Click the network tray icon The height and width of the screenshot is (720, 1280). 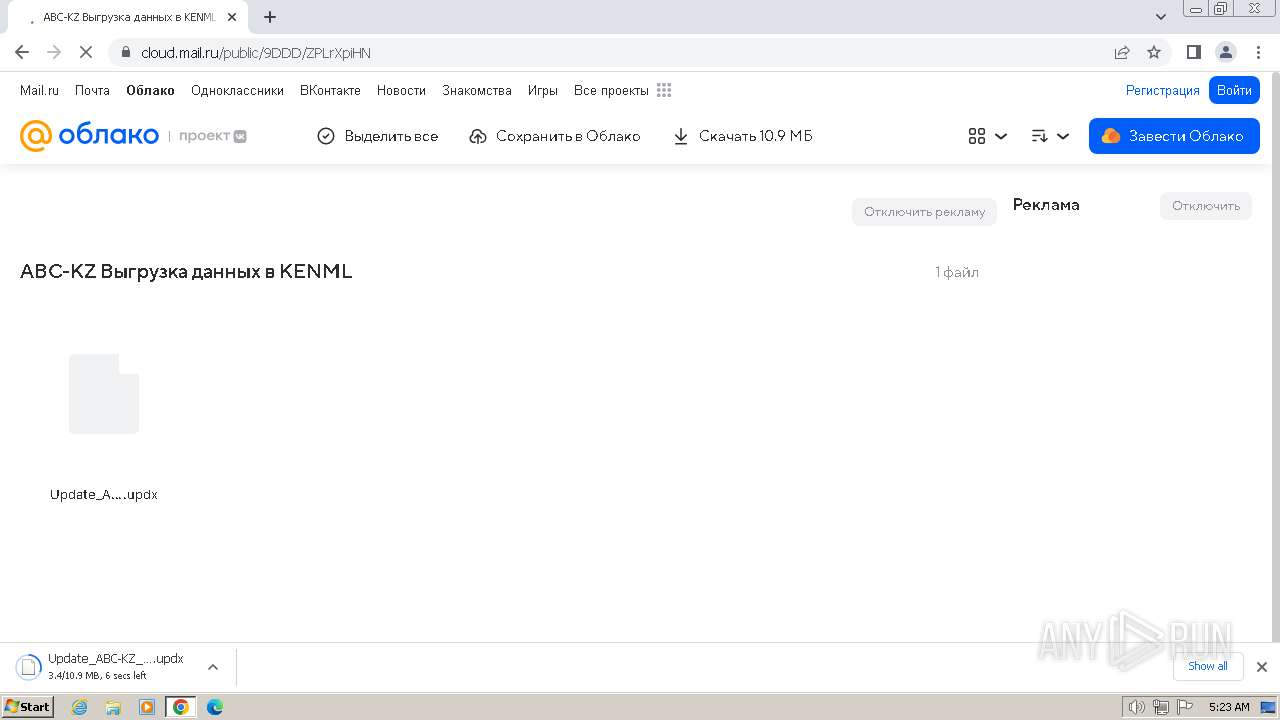coord(1160,707)
